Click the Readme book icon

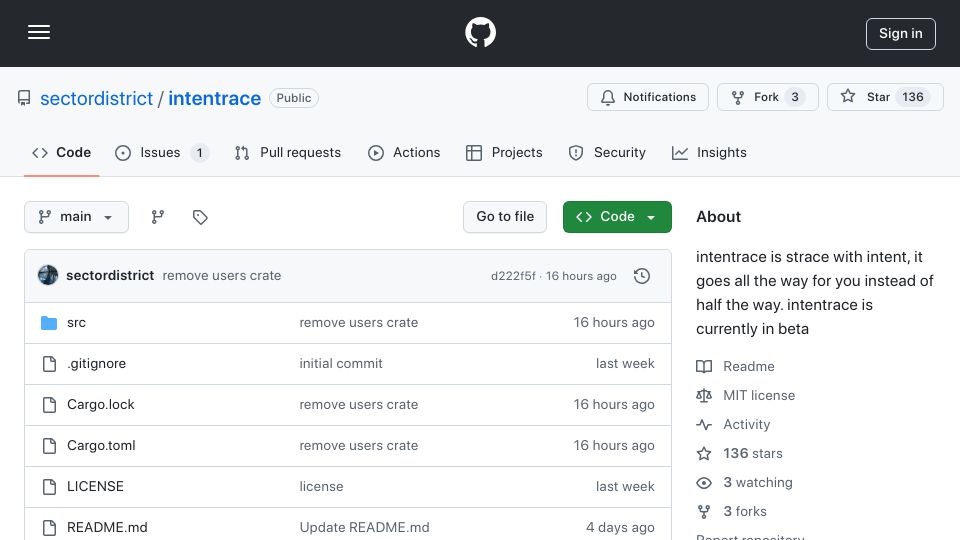click(704, 367)
